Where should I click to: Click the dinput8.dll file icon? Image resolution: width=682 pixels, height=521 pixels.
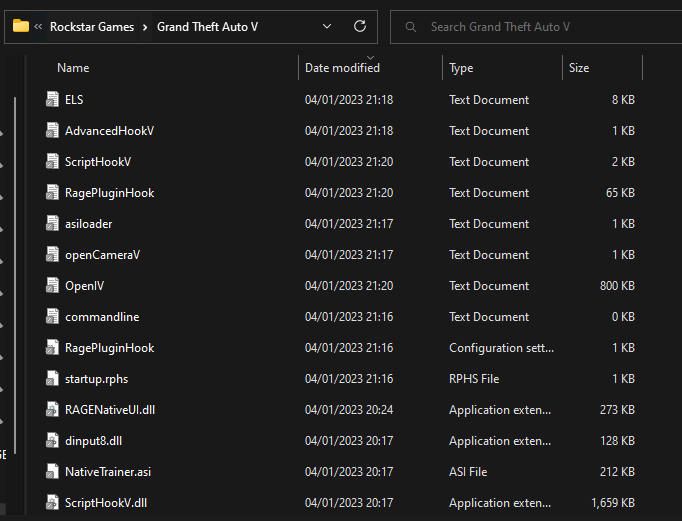(x=54, y=441)
